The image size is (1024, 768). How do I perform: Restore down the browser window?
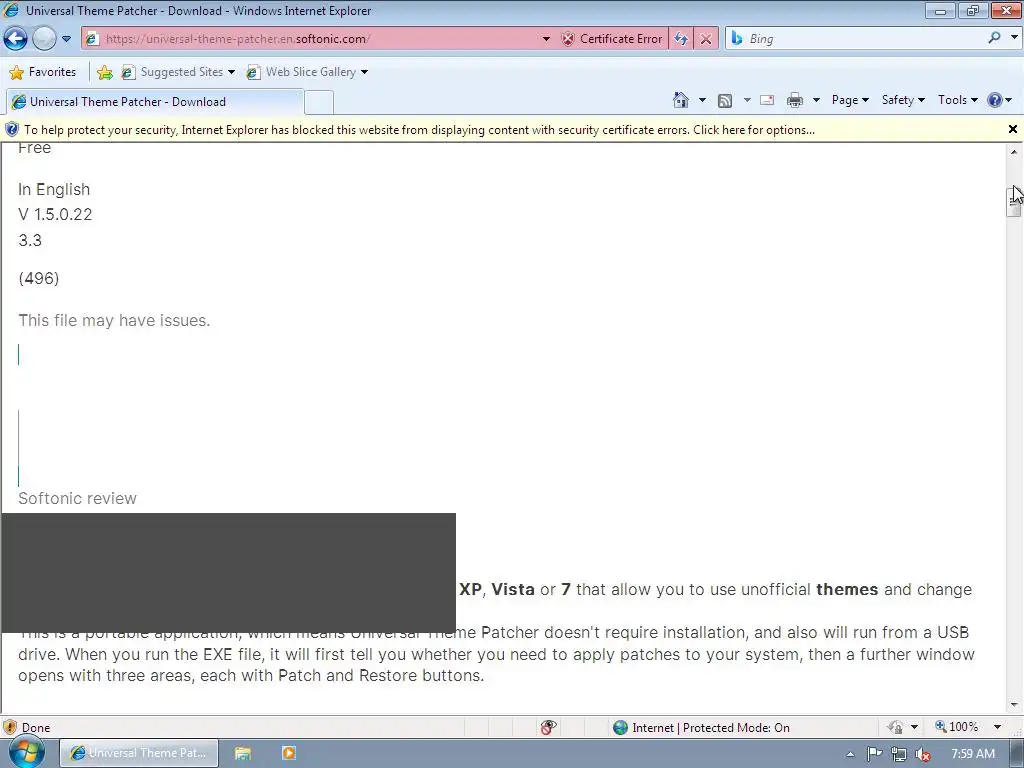[x=973, y=10]
